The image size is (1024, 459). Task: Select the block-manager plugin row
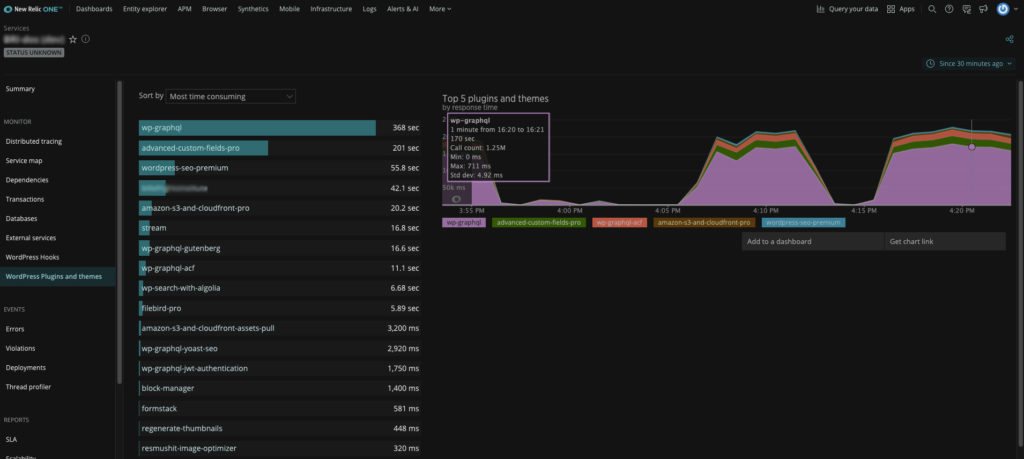point(280,388)
